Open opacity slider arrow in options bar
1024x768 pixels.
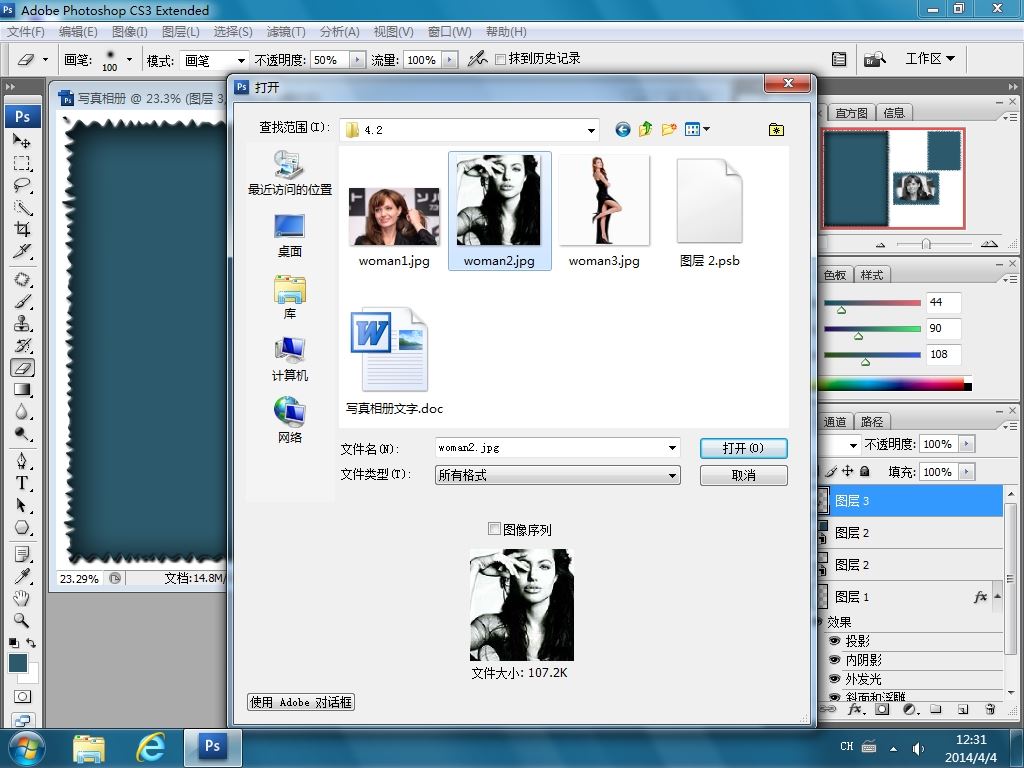click(x=357, y=60)
